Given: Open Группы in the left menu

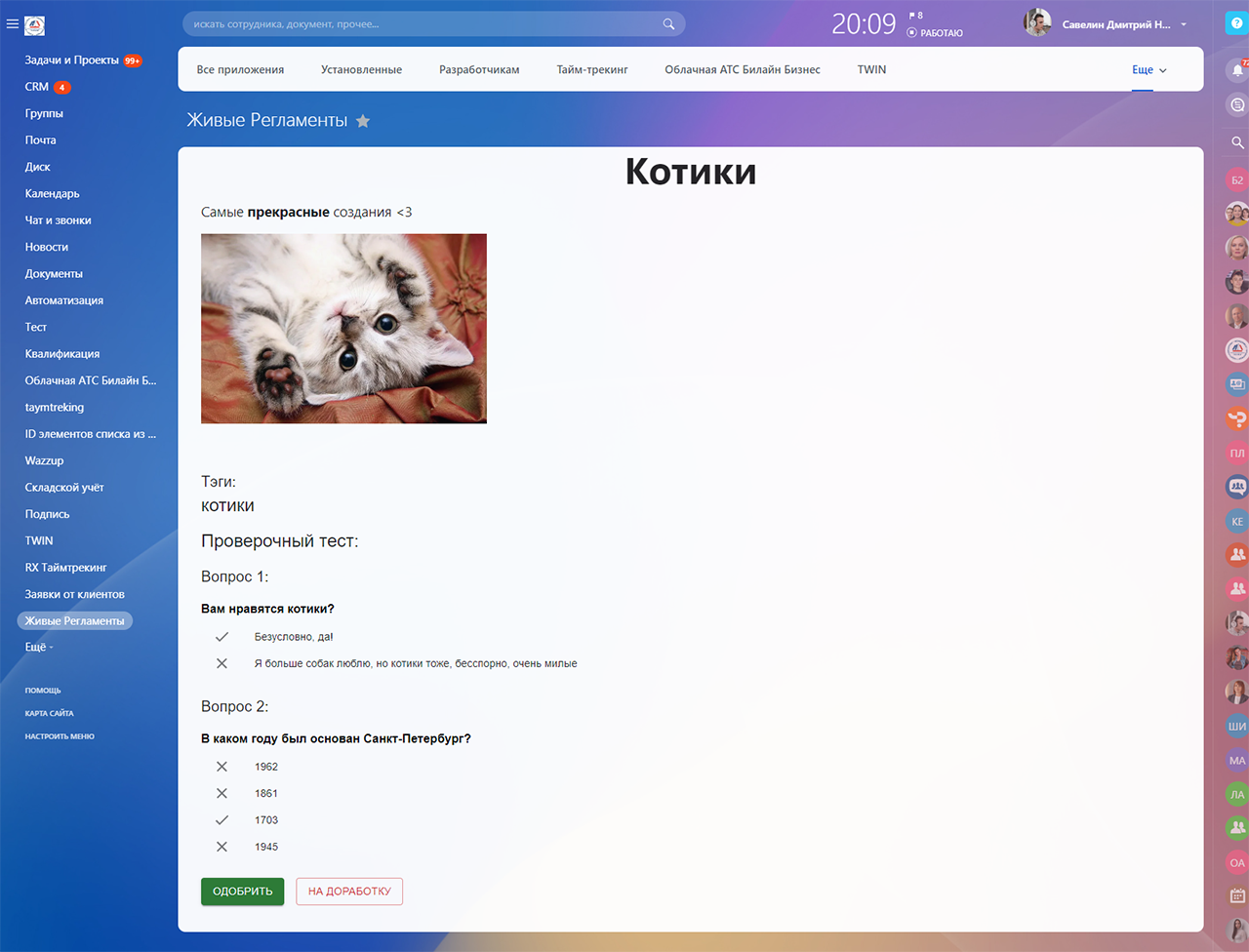Looking at the screenshot, I should point(44,113).
